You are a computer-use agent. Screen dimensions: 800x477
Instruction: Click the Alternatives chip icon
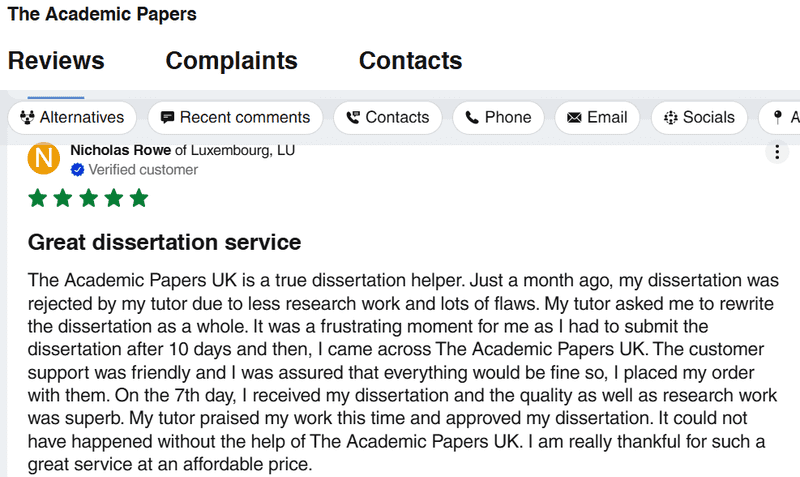28,118
